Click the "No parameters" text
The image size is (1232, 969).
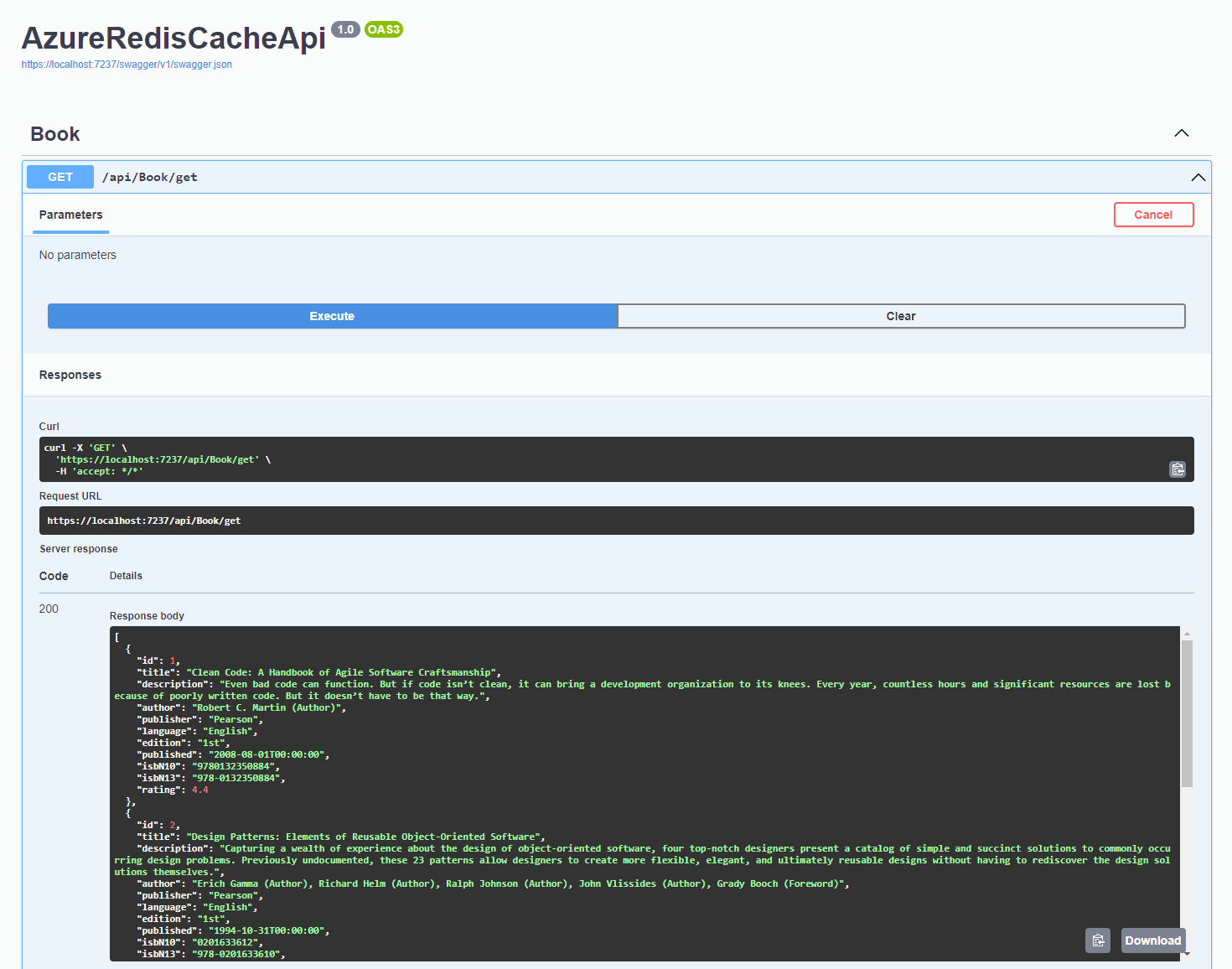(78, 255)
